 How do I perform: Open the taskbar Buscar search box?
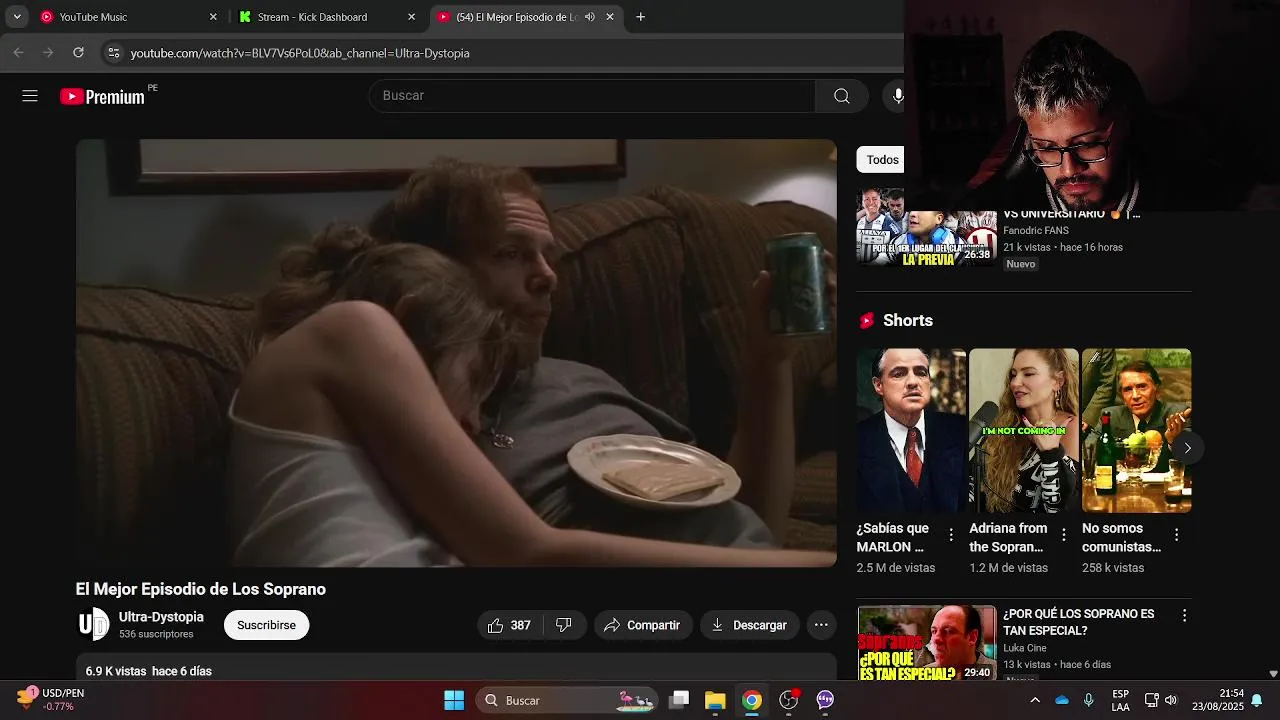coord(567,700)
